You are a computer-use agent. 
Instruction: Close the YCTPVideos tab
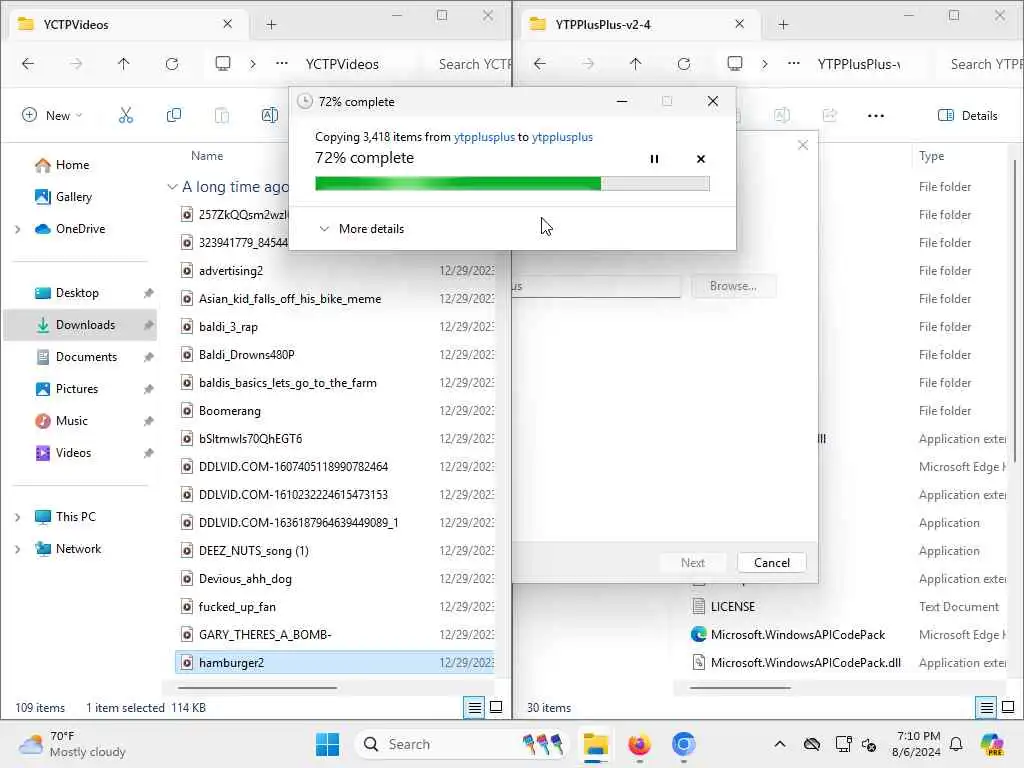coord(227,24)
